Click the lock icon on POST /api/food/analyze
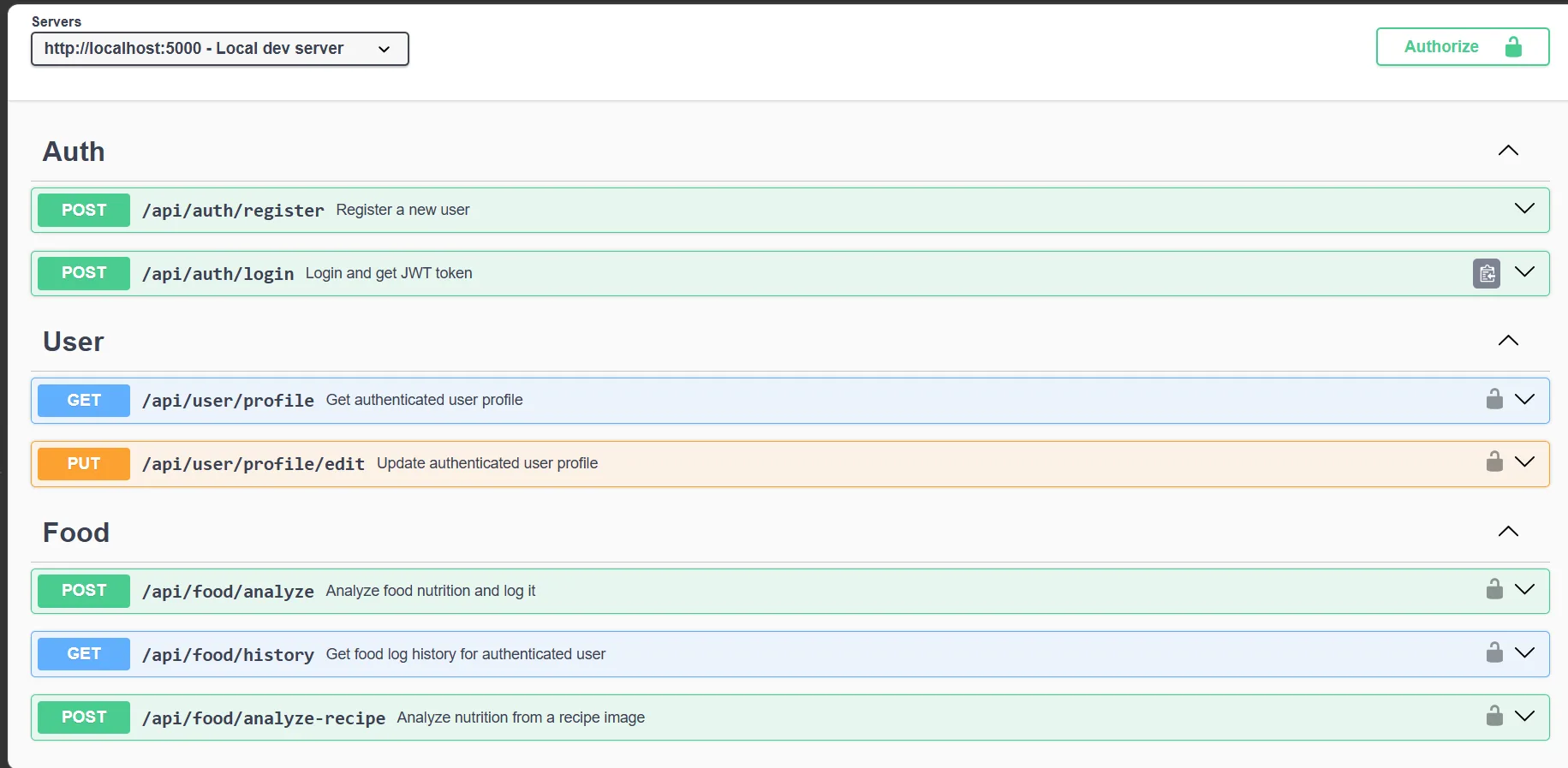The width and height of the screenshot is (1568, 768). (1494, 589)
